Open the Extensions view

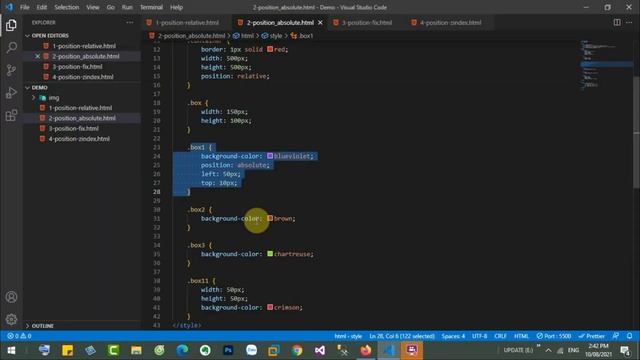click(x=11, y=116)
